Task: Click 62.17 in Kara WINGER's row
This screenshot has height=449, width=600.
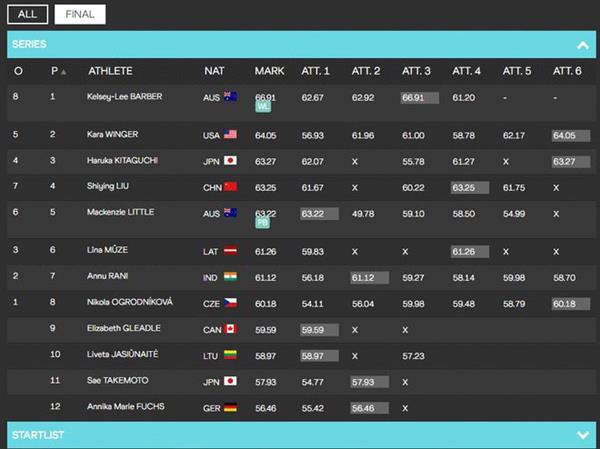Action: click(514, 136)
